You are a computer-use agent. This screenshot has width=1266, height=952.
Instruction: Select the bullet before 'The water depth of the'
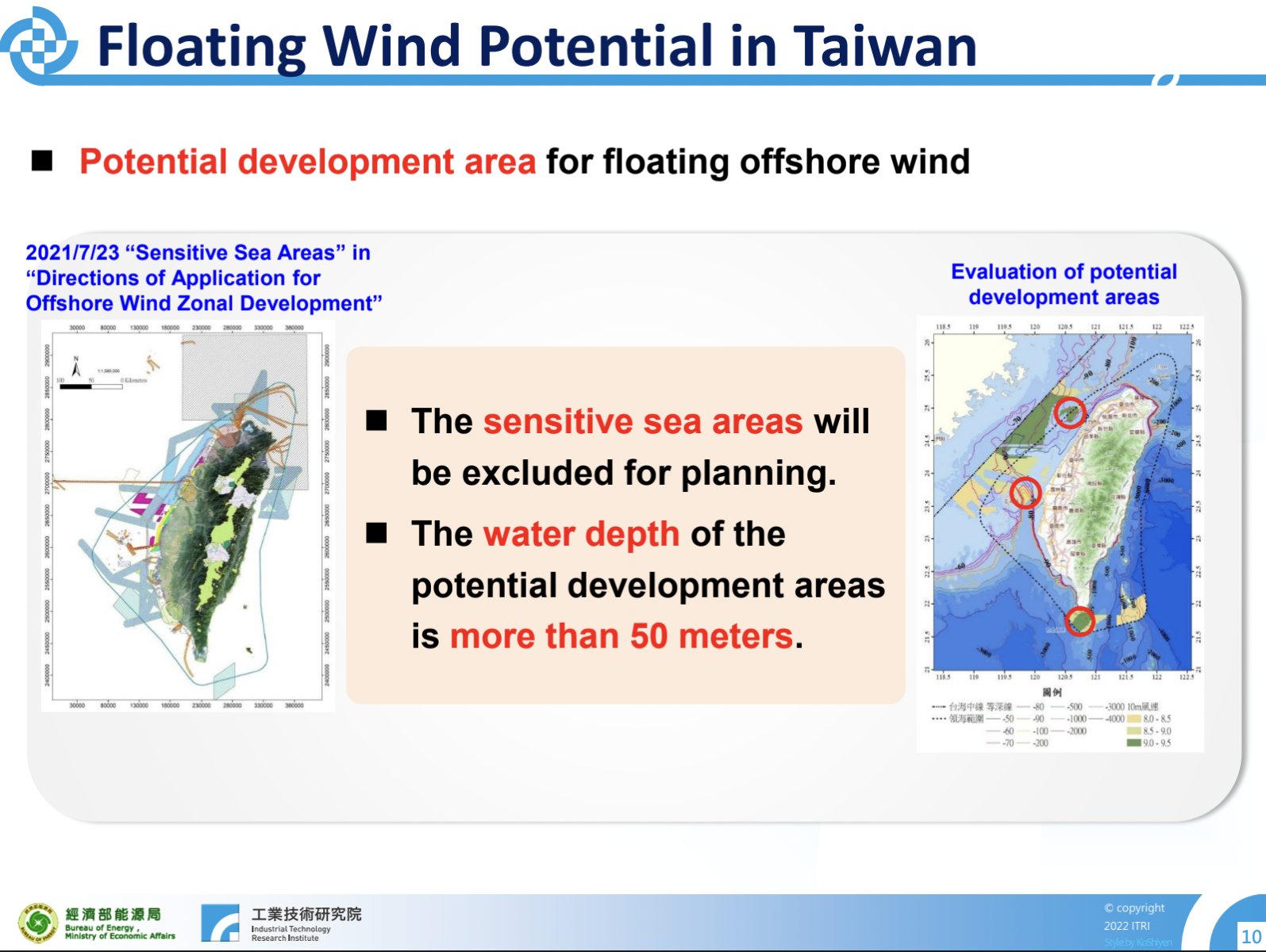click(376, 533)
